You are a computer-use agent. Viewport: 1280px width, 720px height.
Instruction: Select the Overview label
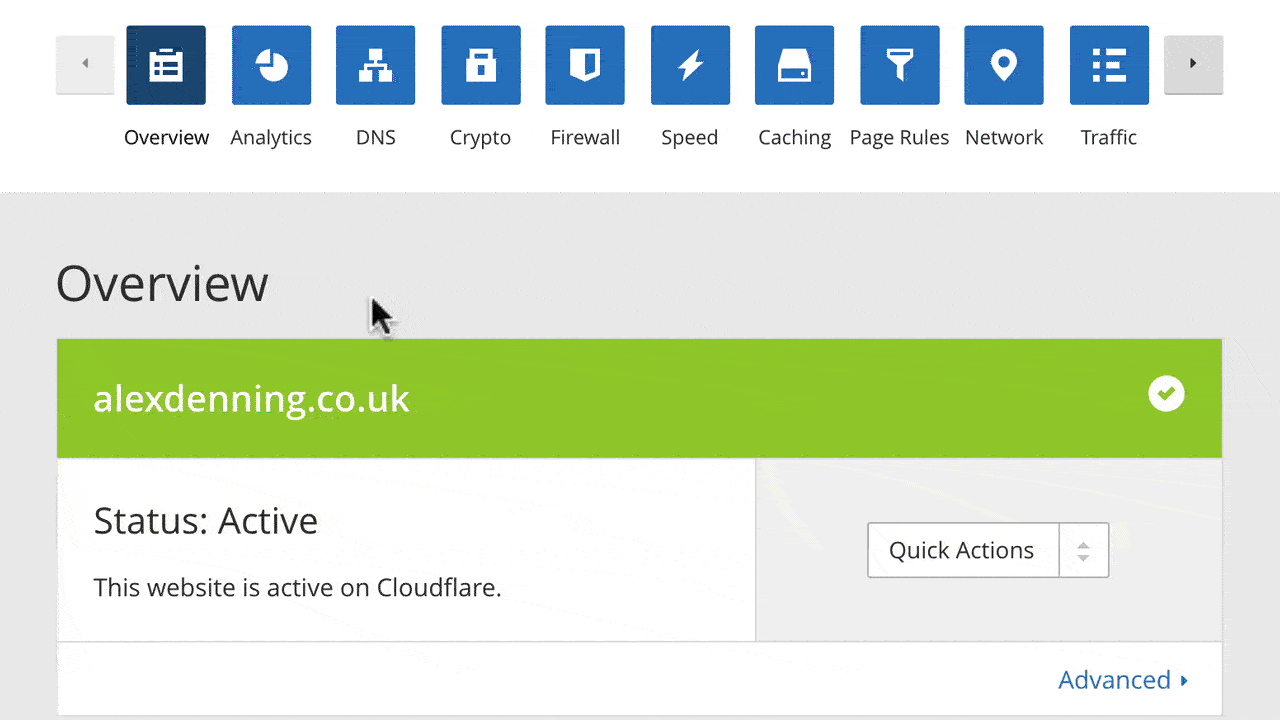(166, 138)
